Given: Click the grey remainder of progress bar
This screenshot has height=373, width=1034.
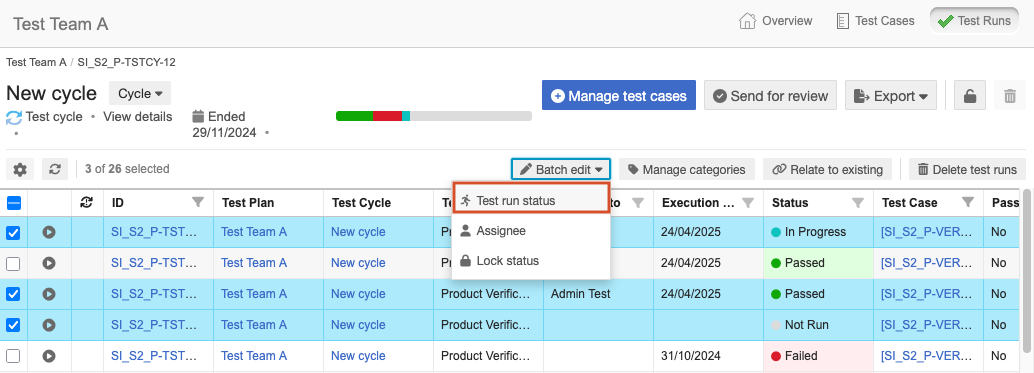Looking at the screenshot, I should [x=471, y=116].
